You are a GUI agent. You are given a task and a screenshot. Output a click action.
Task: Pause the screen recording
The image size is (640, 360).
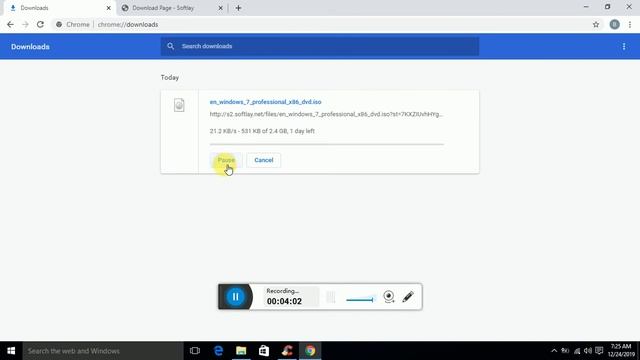[x=236, y=297]
